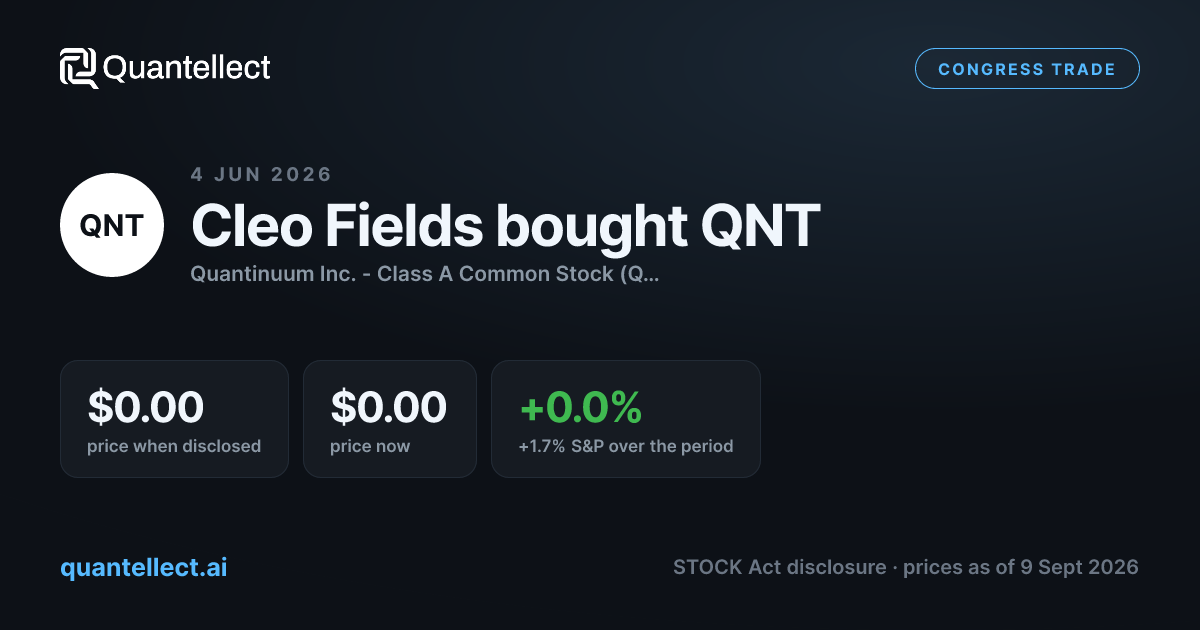Click the STOCK Act disclosure footer text
Viewport: 1200px width, 630px height.
point(779,568)
